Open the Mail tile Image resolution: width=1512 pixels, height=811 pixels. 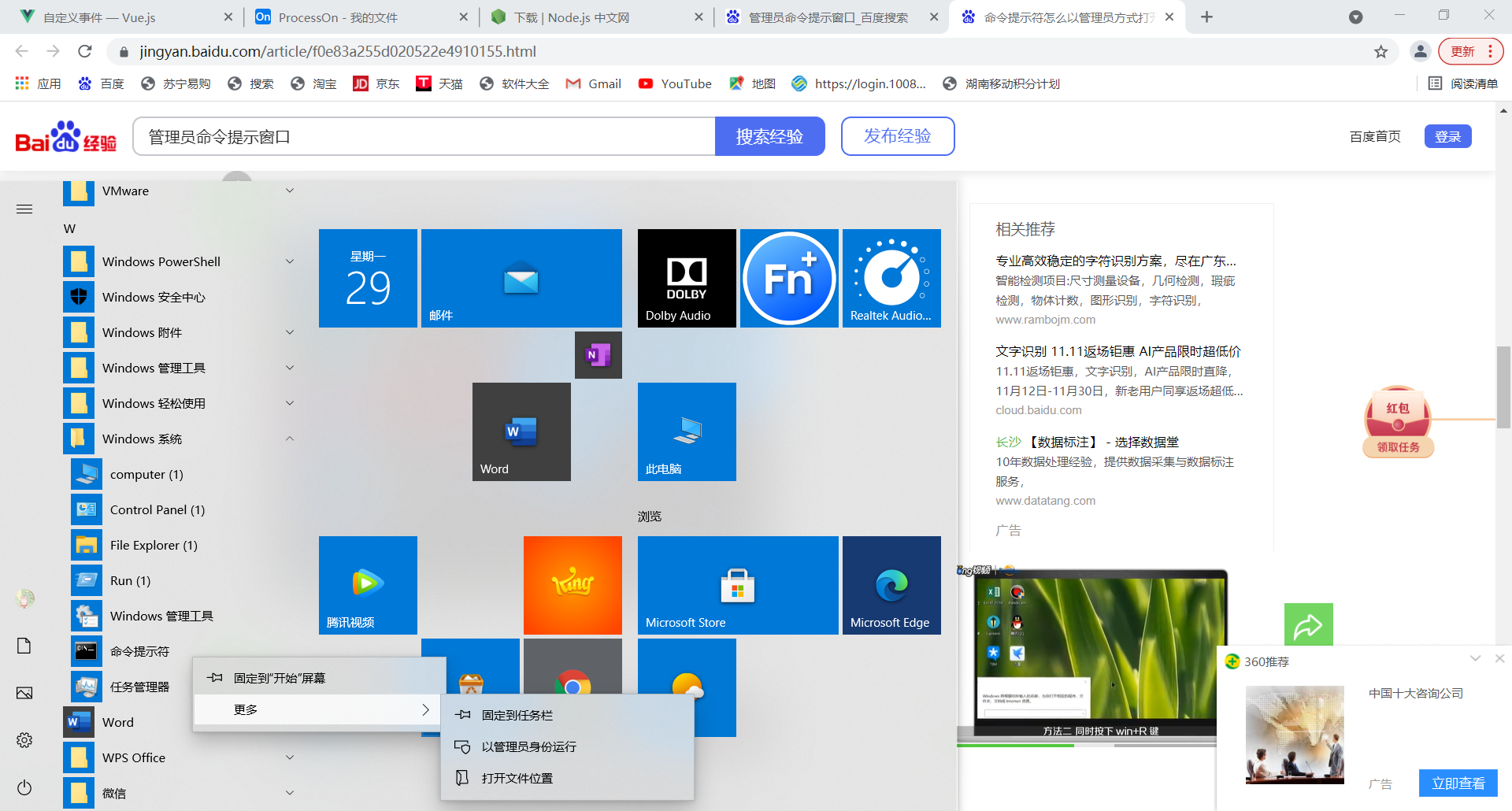coord(521,278)
